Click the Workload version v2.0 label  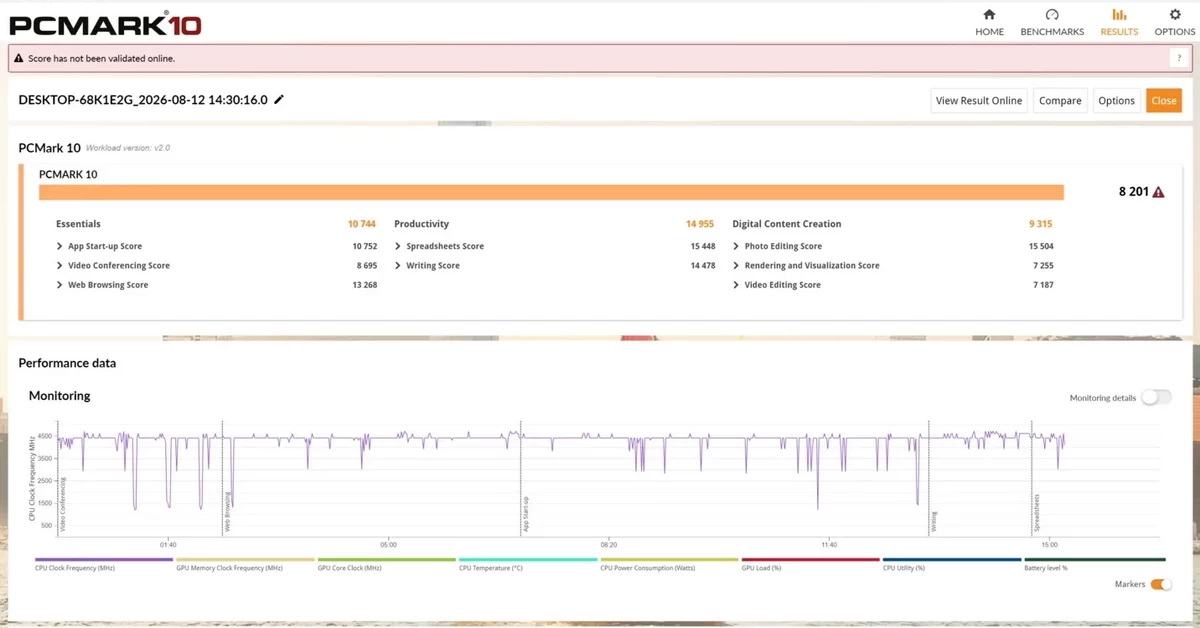[128, 148]
